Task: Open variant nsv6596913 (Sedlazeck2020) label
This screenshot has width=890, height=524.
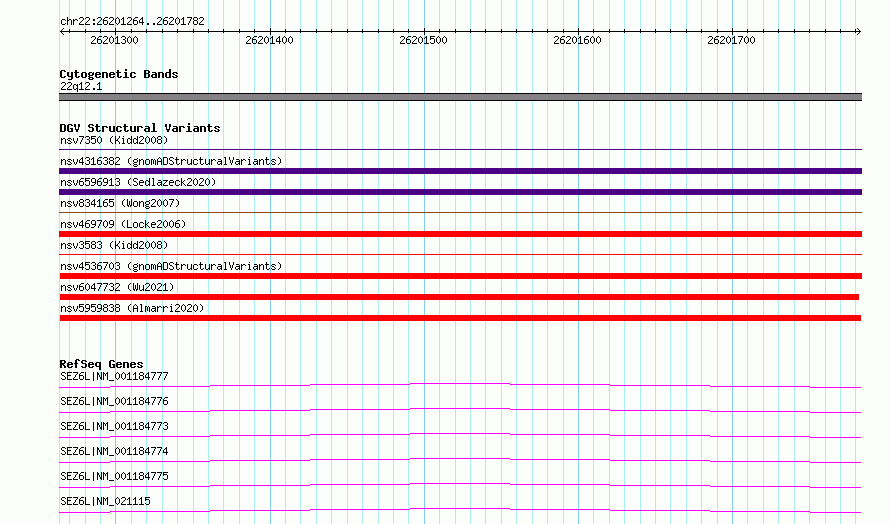Action: [138, 182]
